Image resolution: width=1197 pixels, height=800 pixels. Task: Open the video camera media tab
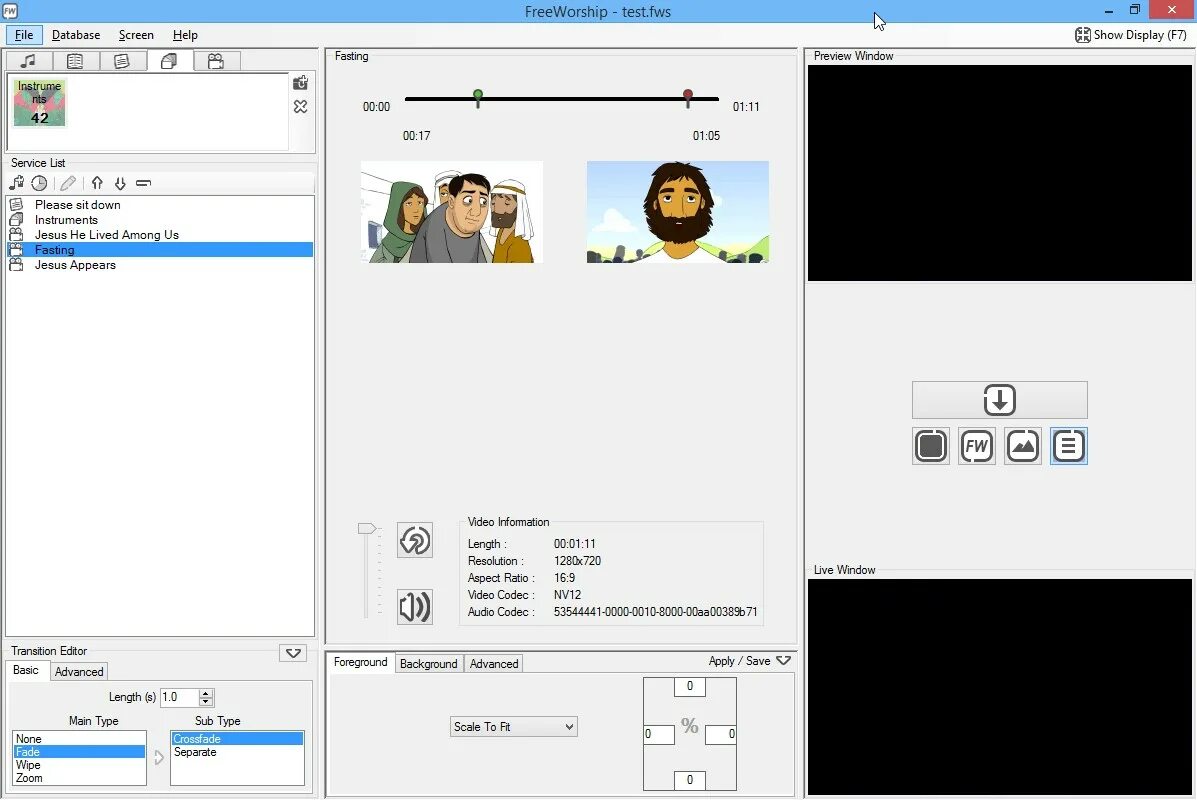(216, 61)
